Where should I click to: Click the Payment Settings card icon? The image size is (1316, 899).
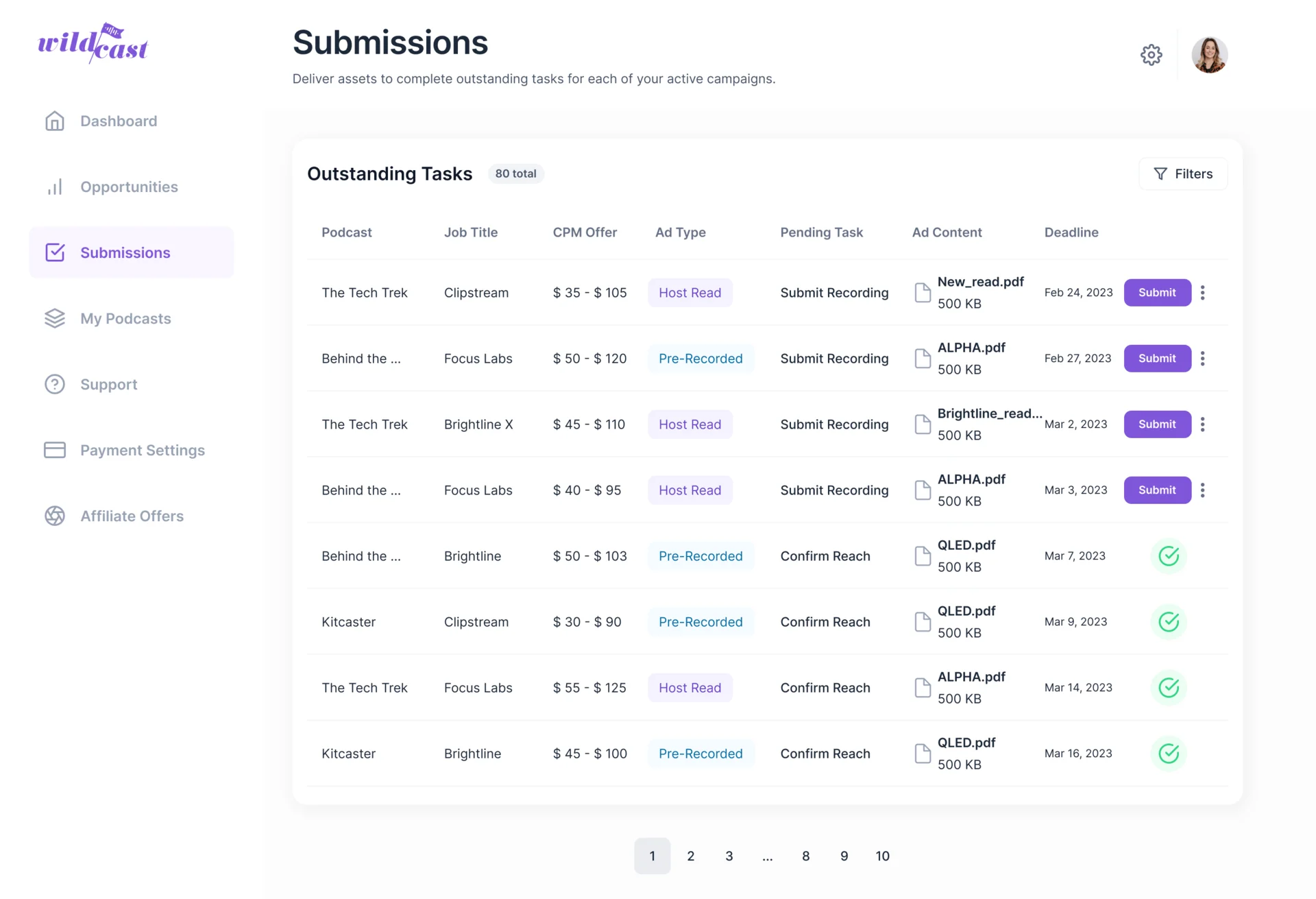pyautogui.click(x=55, y=450)
